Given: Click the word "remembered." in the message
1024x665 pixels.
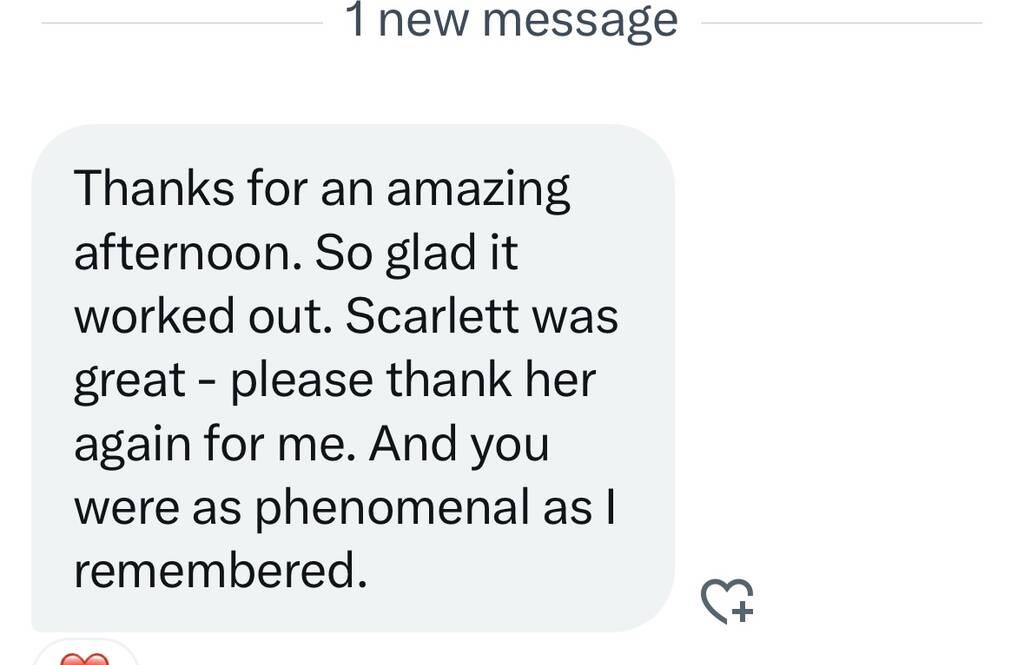Looking at the screenshot, I should 216,571.
